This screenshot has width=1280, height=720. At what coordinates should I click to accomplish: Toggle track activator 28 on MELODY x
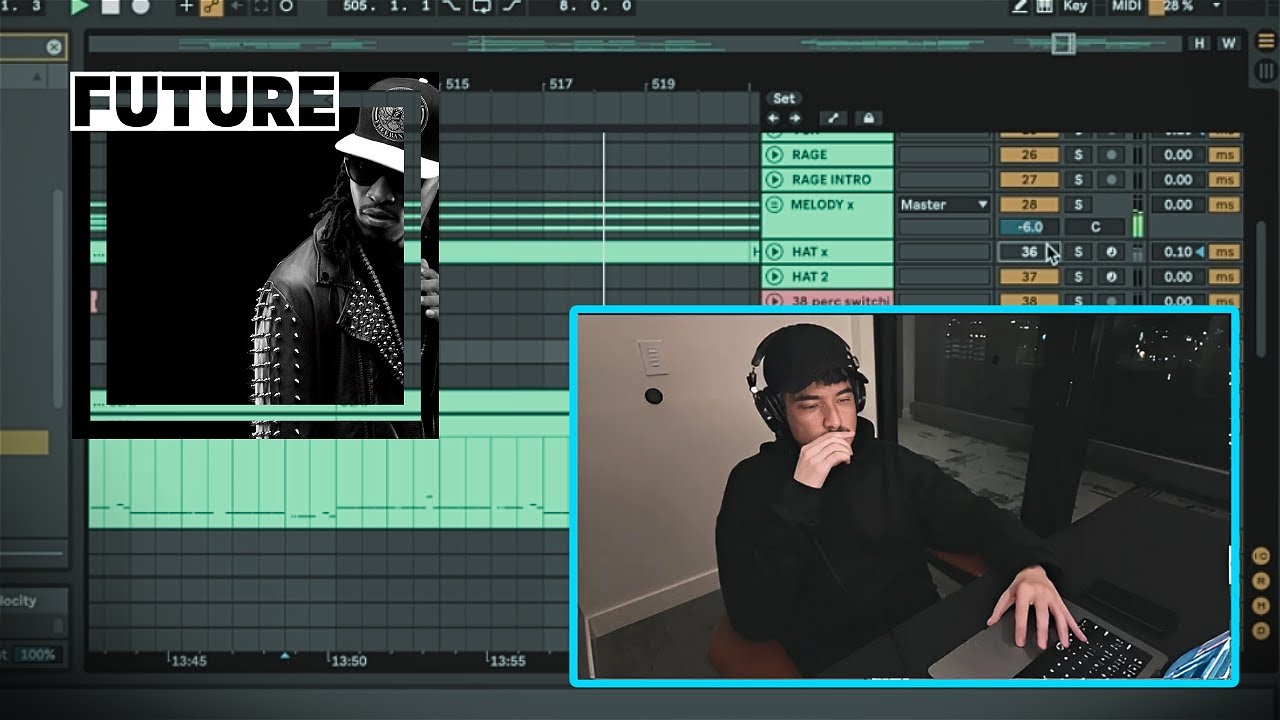(x=1029, y=204)
